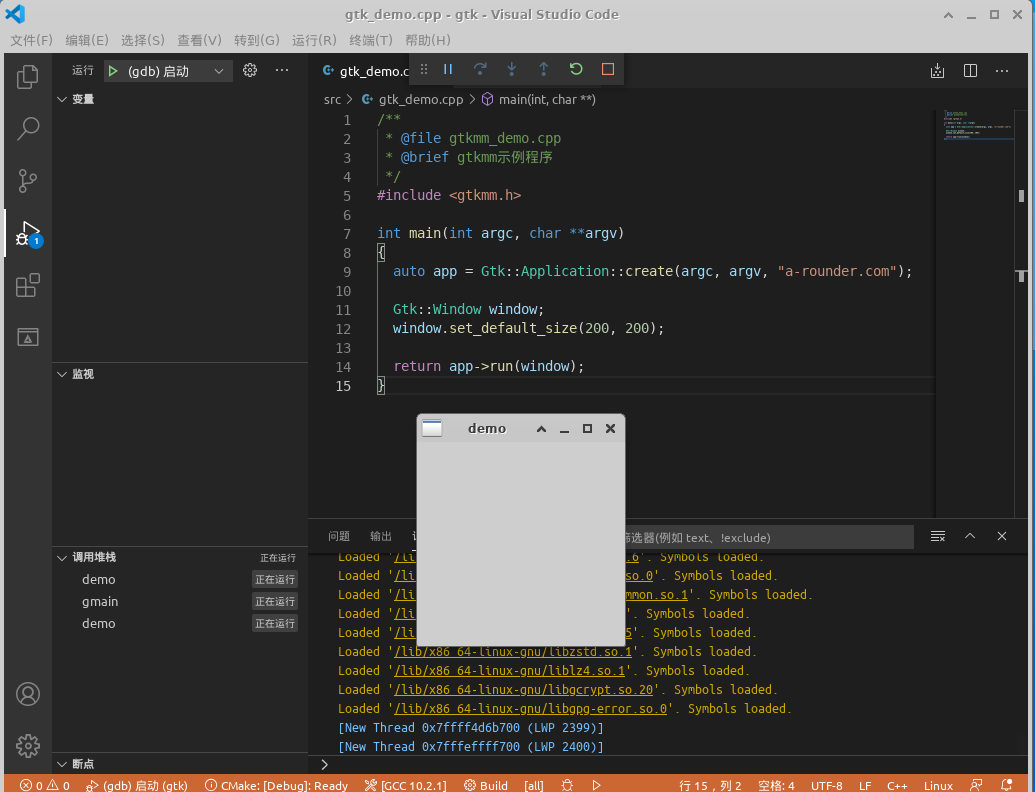Viewport: 1035px width, 792px height.
Task: Pause the debug session
Action: [448, 69]
